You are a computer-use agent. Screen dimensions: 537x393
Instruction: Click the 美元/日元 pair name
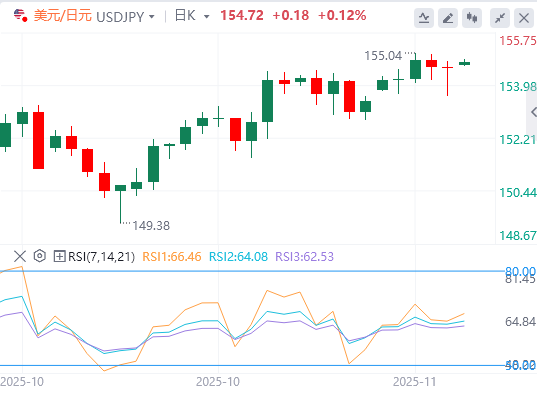(63, 16)
